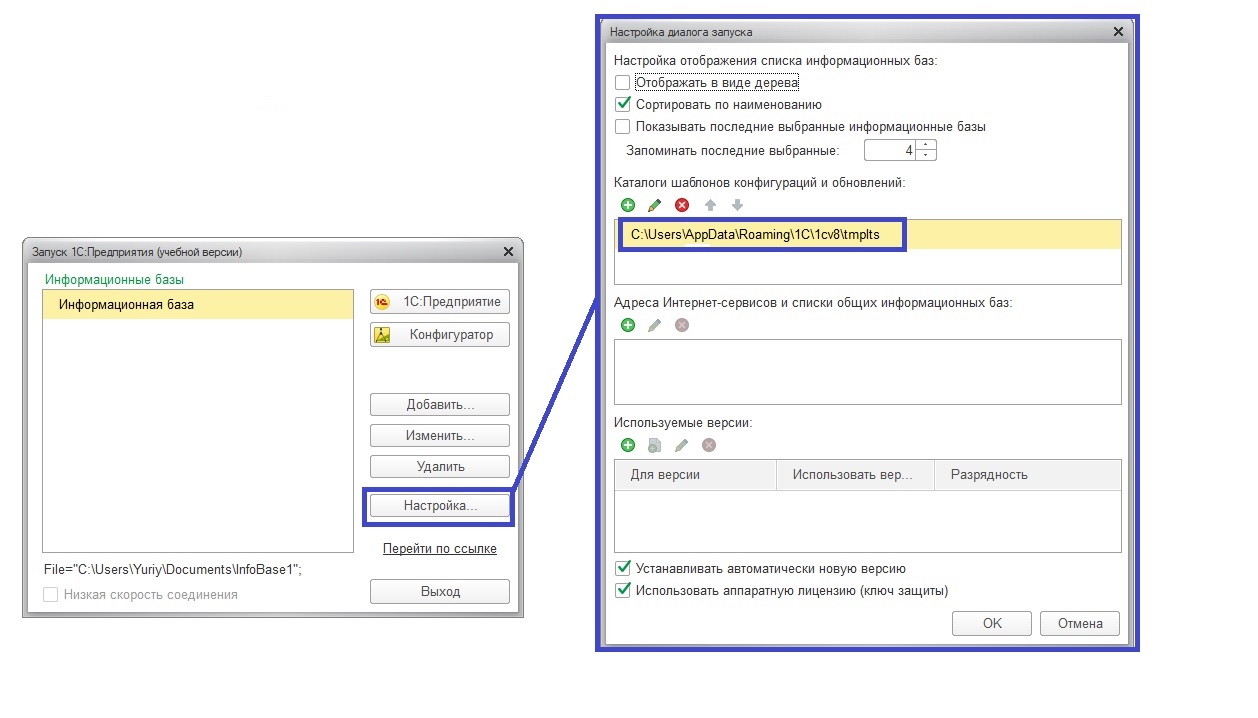Image resolution: width=1258 pixels, height=718 pixels.
Task: Uncheck sort by name checkbox
Action: pos(623,104)
